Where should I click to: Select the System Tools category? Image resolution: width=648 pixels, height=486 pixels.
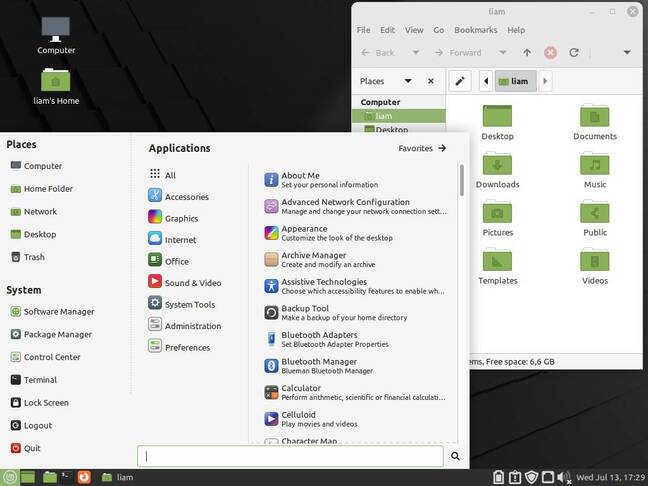181,304
